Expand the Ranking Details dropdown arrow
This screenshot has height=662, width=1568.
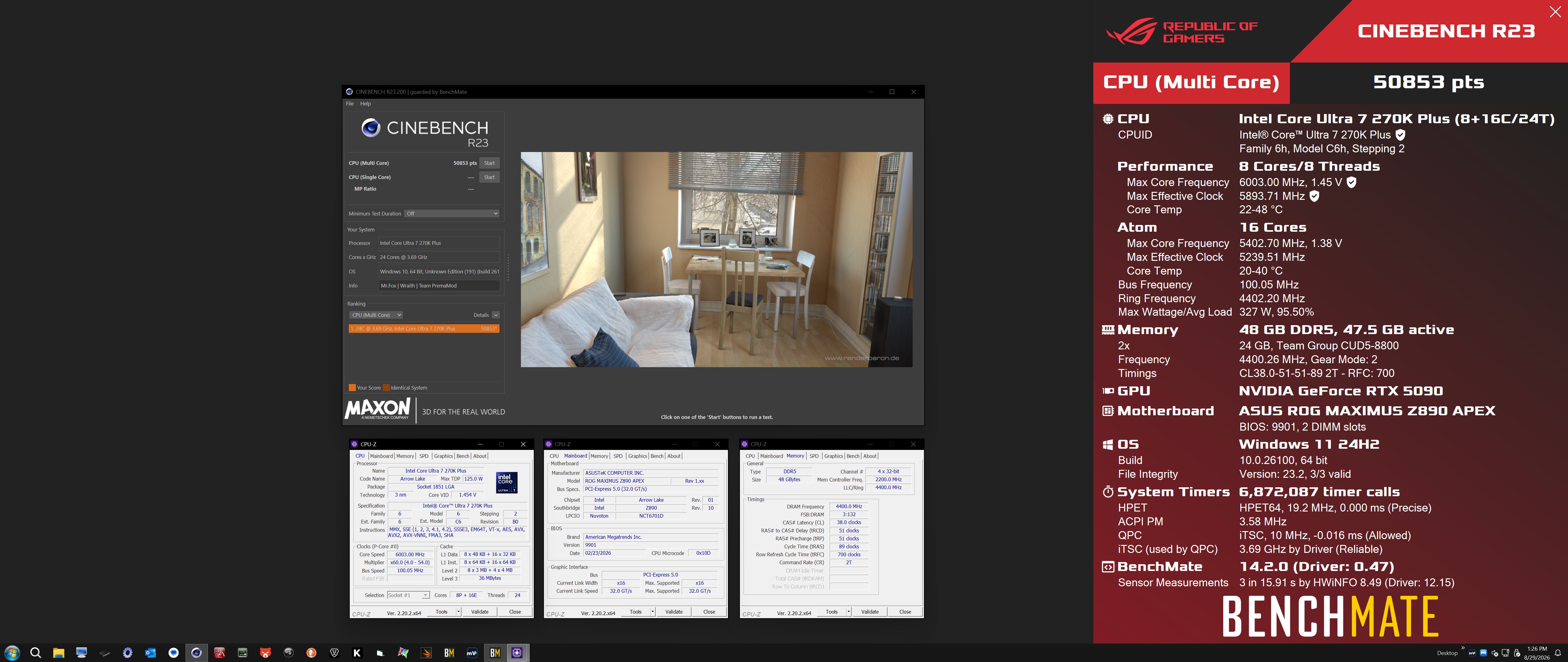tap(496, 315)
